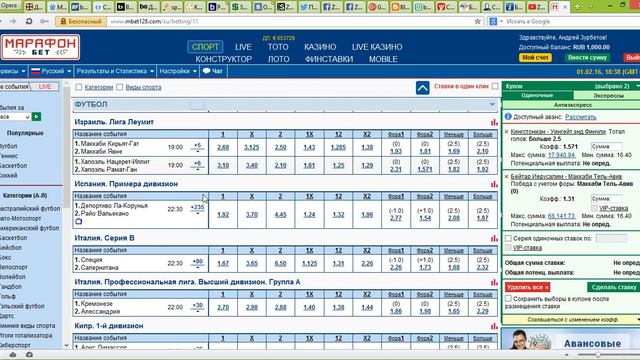Check Серия одиночных ставок по checkbox
Screen dimensions: 640x360
[x=508, y=238]
